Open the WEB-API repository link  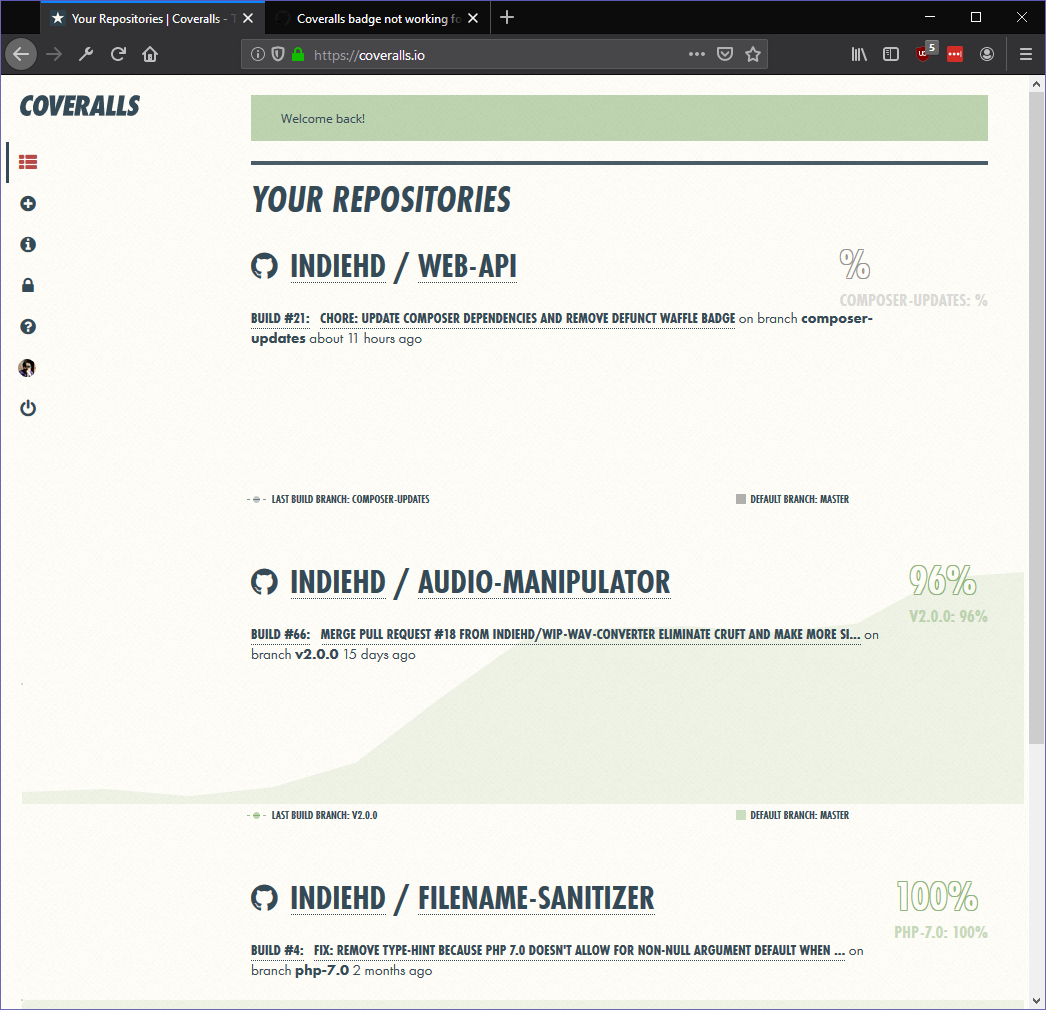(x=468, y=266)
